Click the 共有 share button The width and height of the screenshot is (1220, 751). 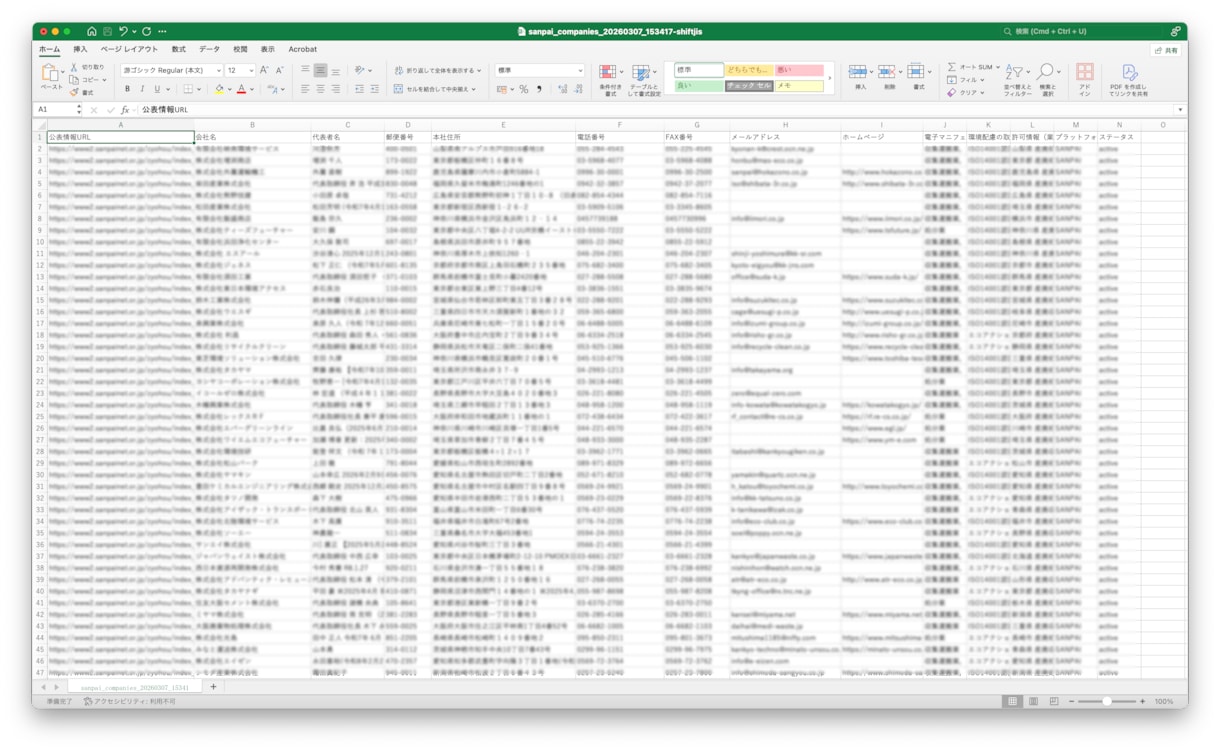1166,50
